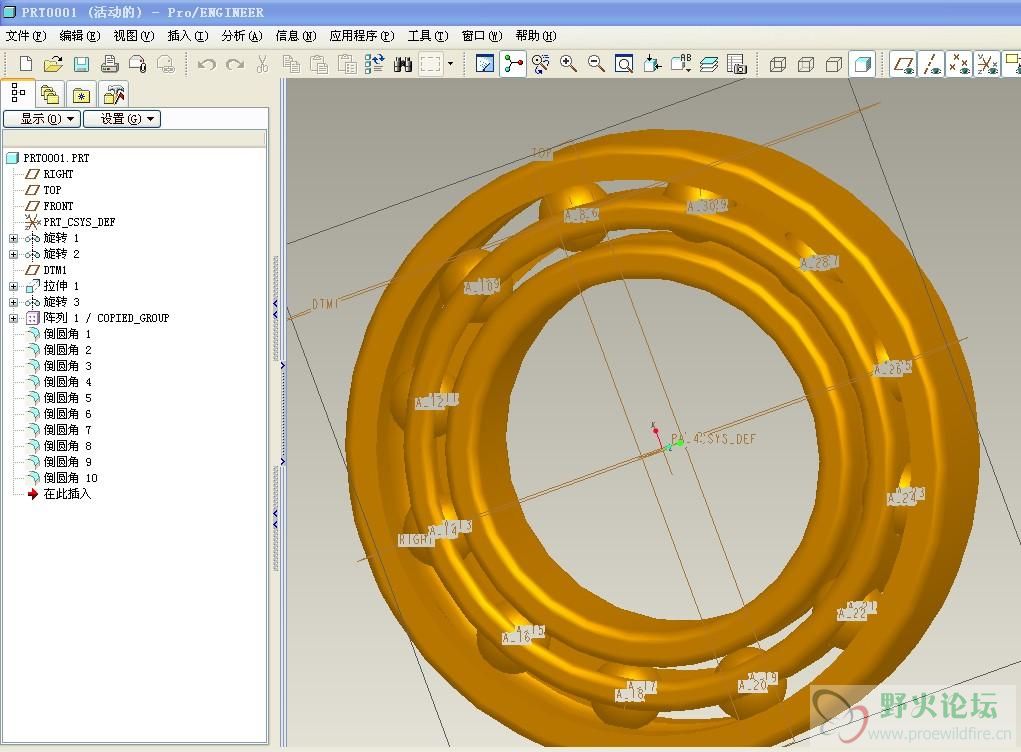The height and width of the screenshot is (752, 1021).
Task: Open Paste Special from the toolbar
Action: pos(347,64)
